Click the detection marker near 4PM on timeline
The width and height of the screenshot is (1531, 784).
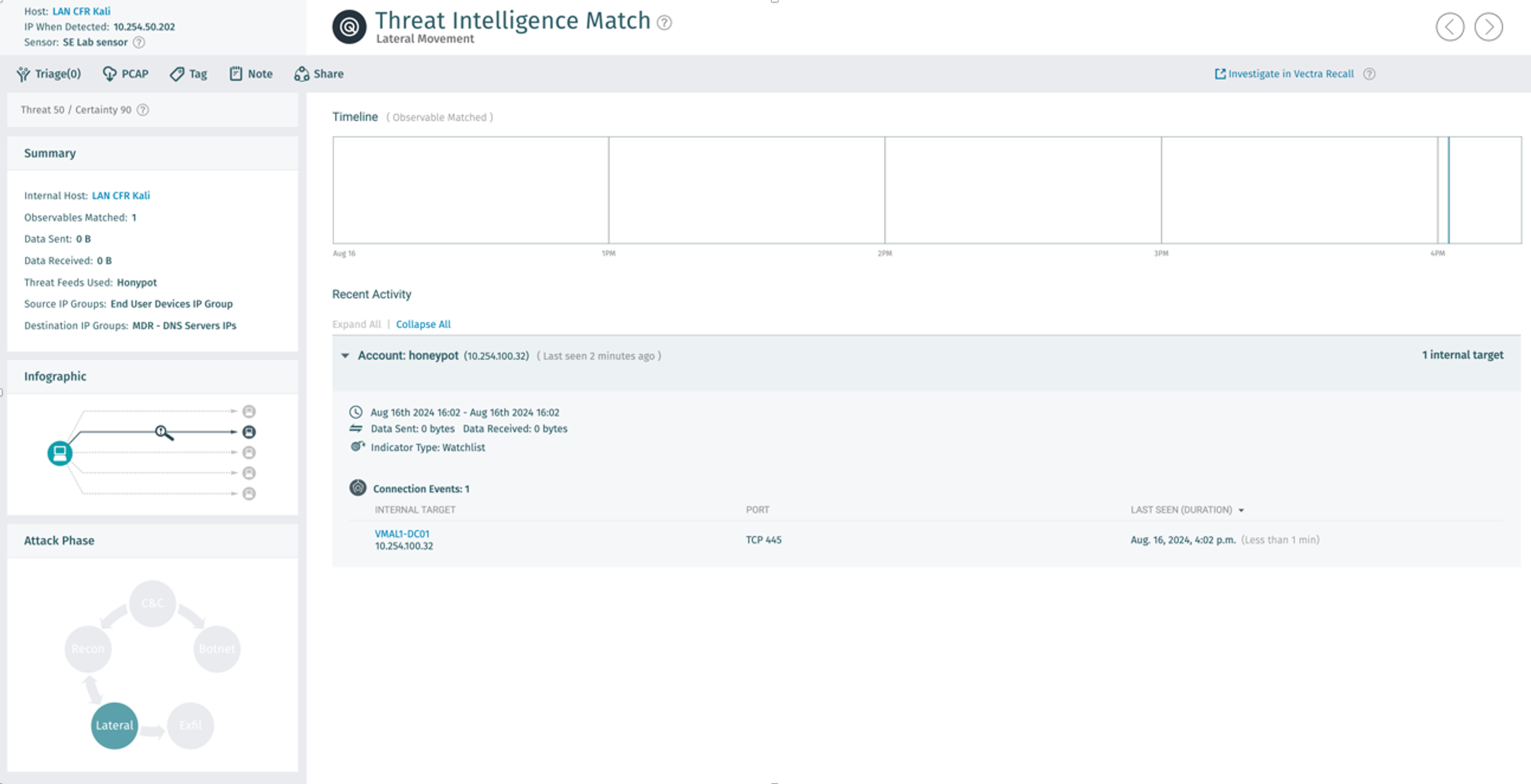[x=1448, y=190]
